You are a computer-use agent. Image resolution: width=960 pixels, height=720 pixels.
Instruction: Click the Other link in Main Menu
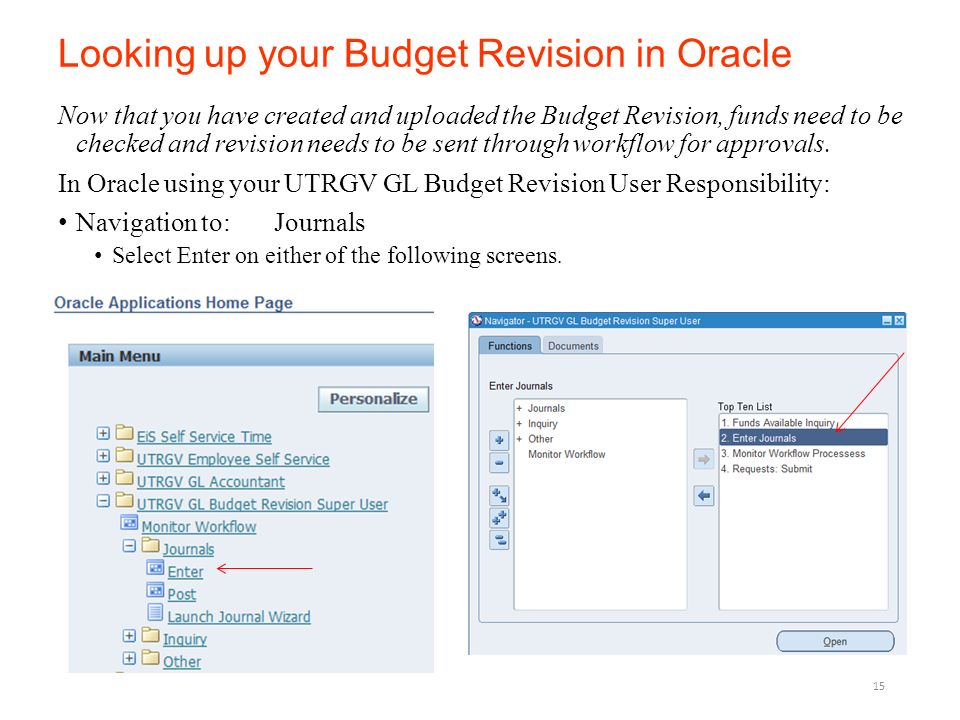click(x=182, y=662)
